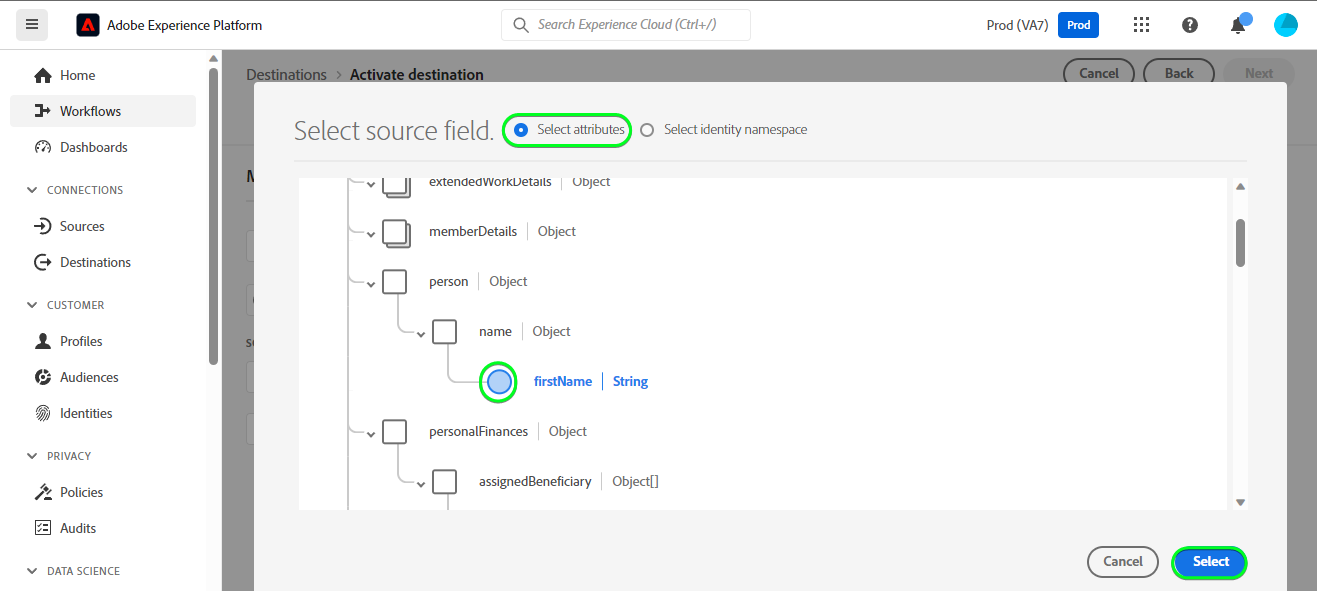Click the Audiences icon in sidebar
Viewport: 1317px width, 591px height.
pyautogui.click(x=43, y=377)
